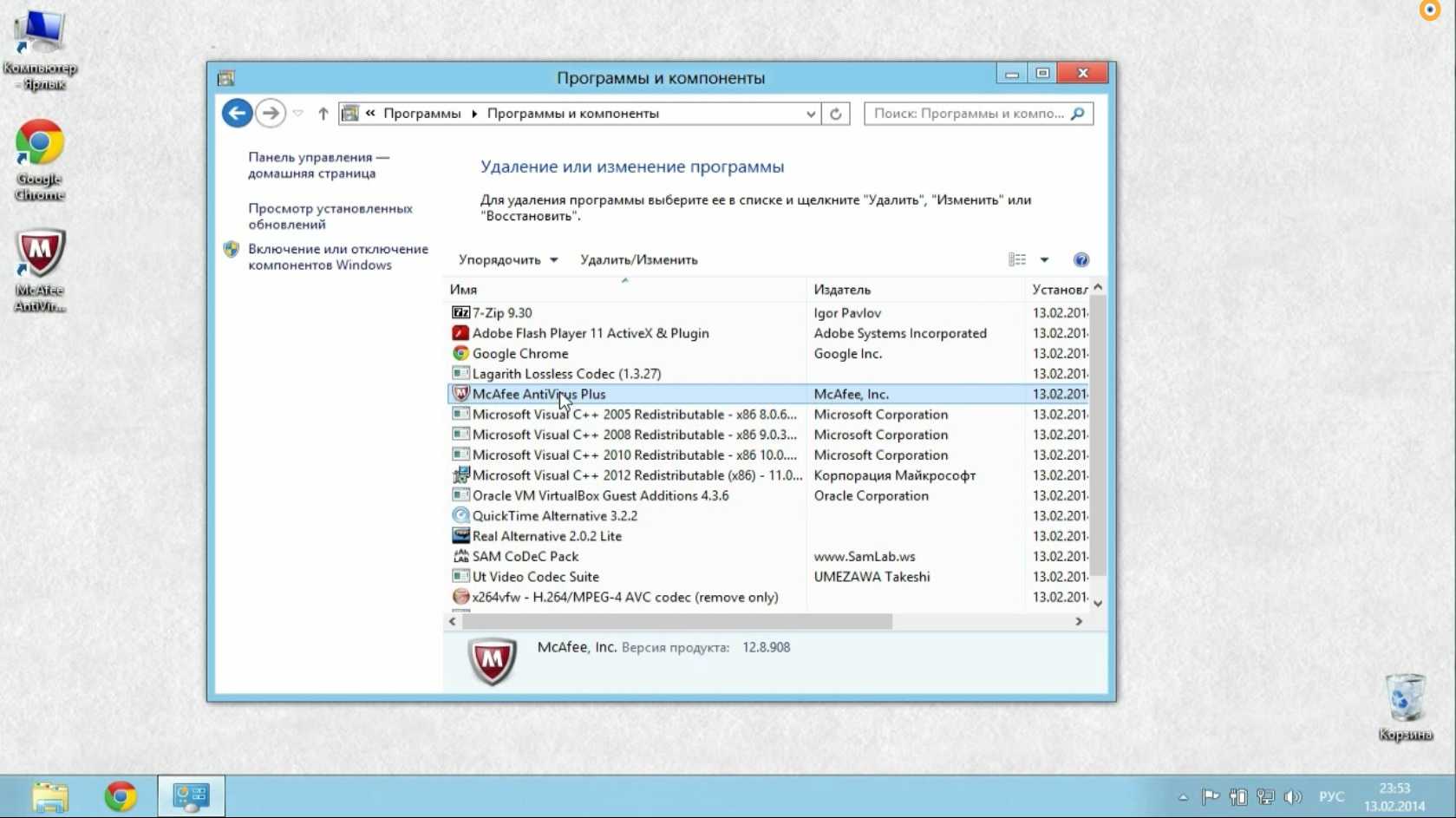
Task: Open Просмотр установленных обновлений link
Action: pyautogui.click(x=330, y=216)
